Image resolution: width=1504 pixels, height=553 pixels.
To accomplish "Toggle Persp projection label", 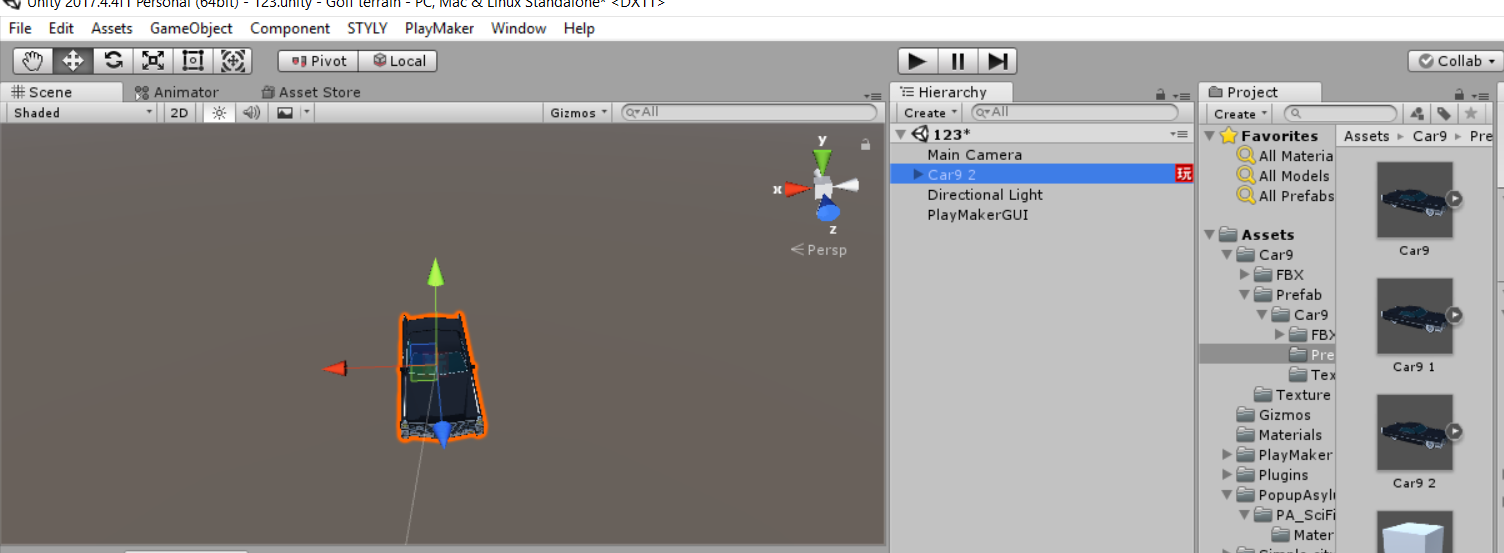I will 818,250.
